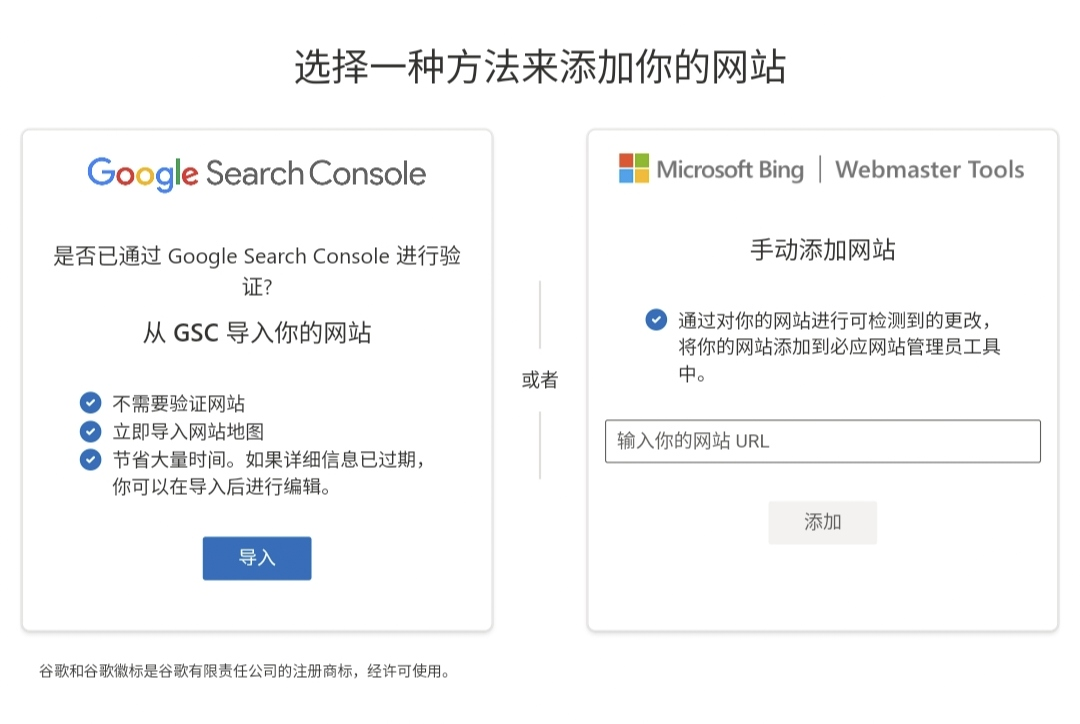Click the Webmaster Tools label
Image resolution: width=1080 pixels, height=724 pixels.
929,169
